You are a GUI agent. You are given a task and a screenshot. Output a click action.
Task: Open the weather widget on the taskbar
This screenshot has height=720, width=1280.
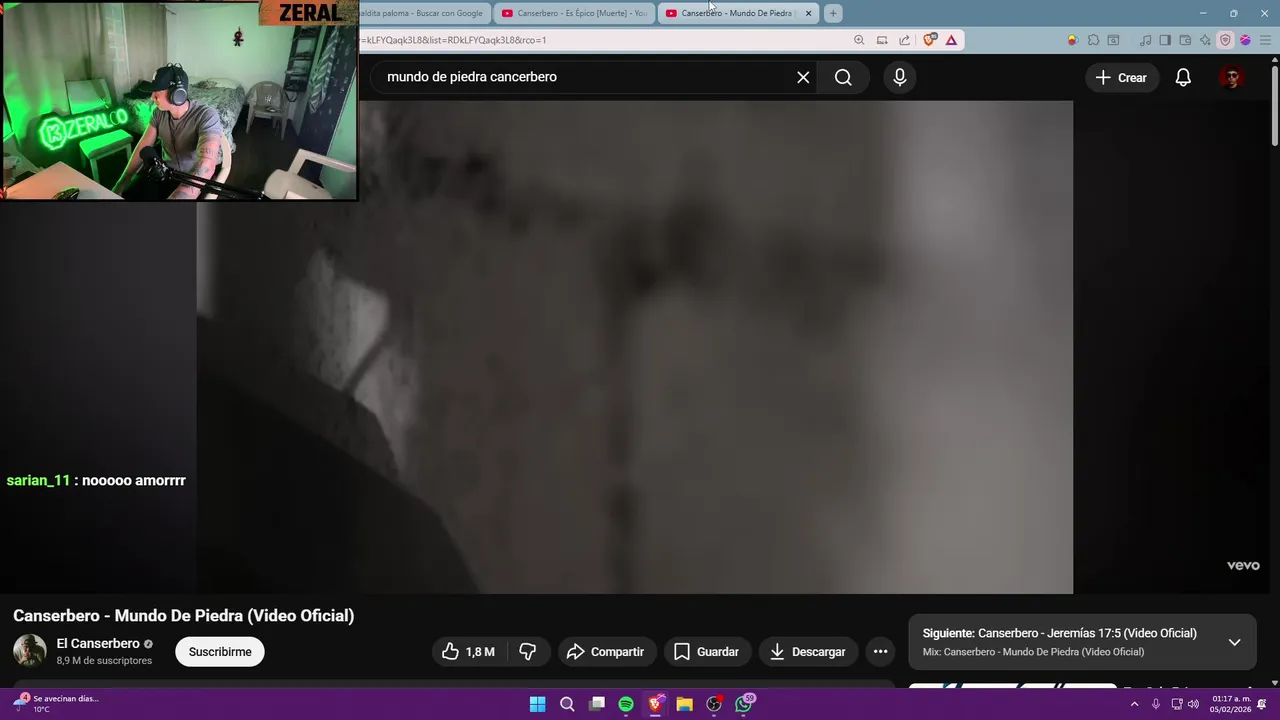pyautogui.click(x=55, y=704)
